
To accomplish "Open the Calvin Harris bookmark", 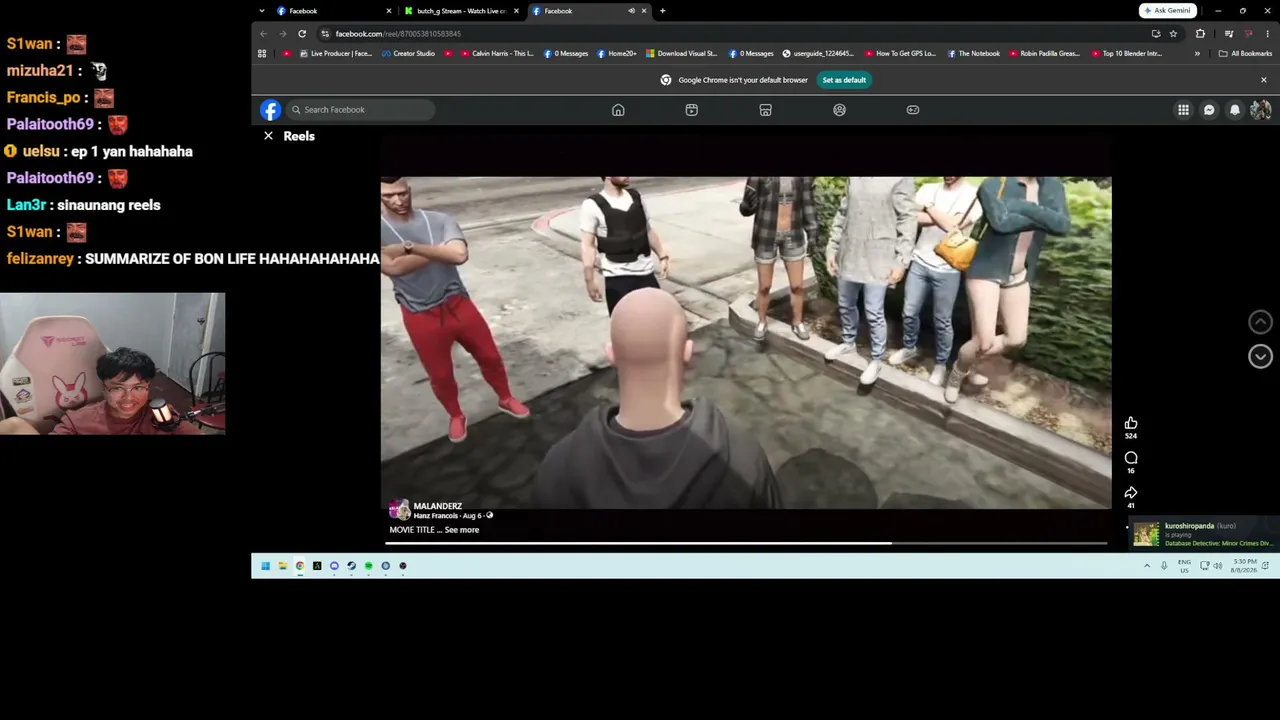I will point(496,54).
